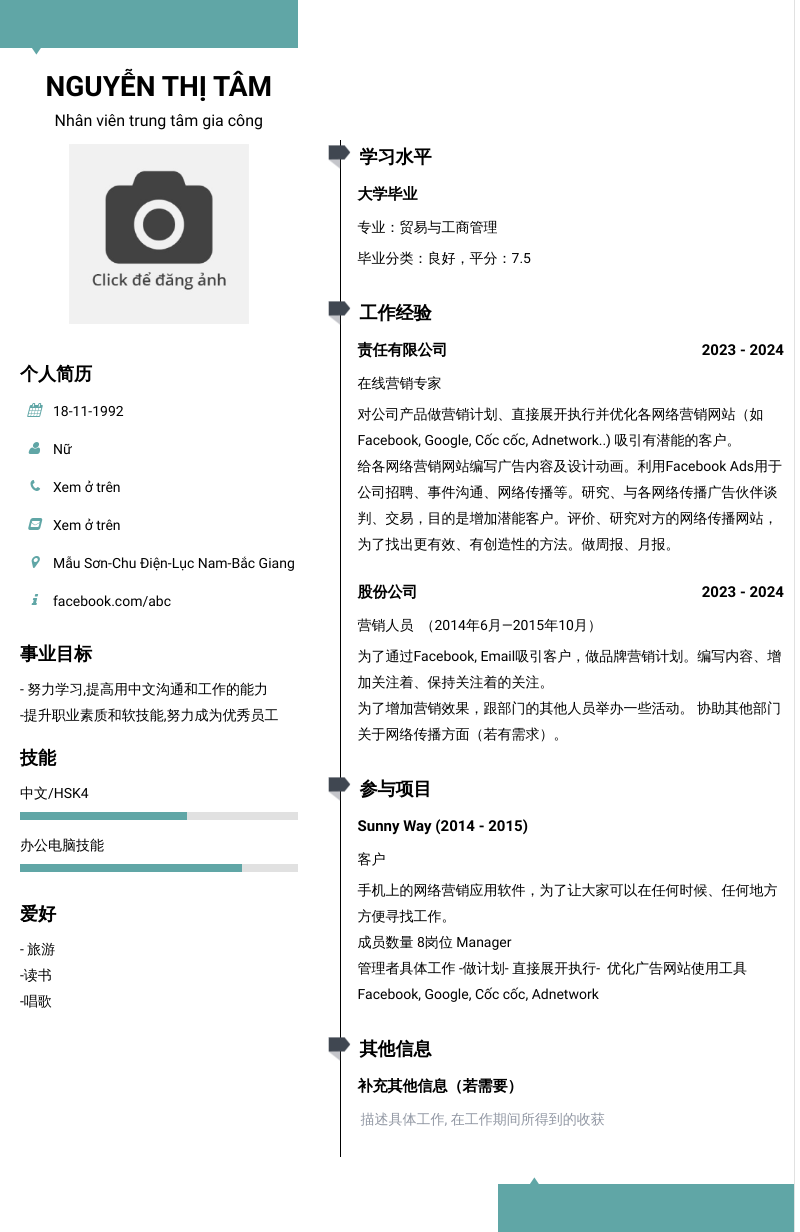Click the 责任有限公司 company name
Viewport: 800px width, 1232px height.
click(x=402, y=350)
